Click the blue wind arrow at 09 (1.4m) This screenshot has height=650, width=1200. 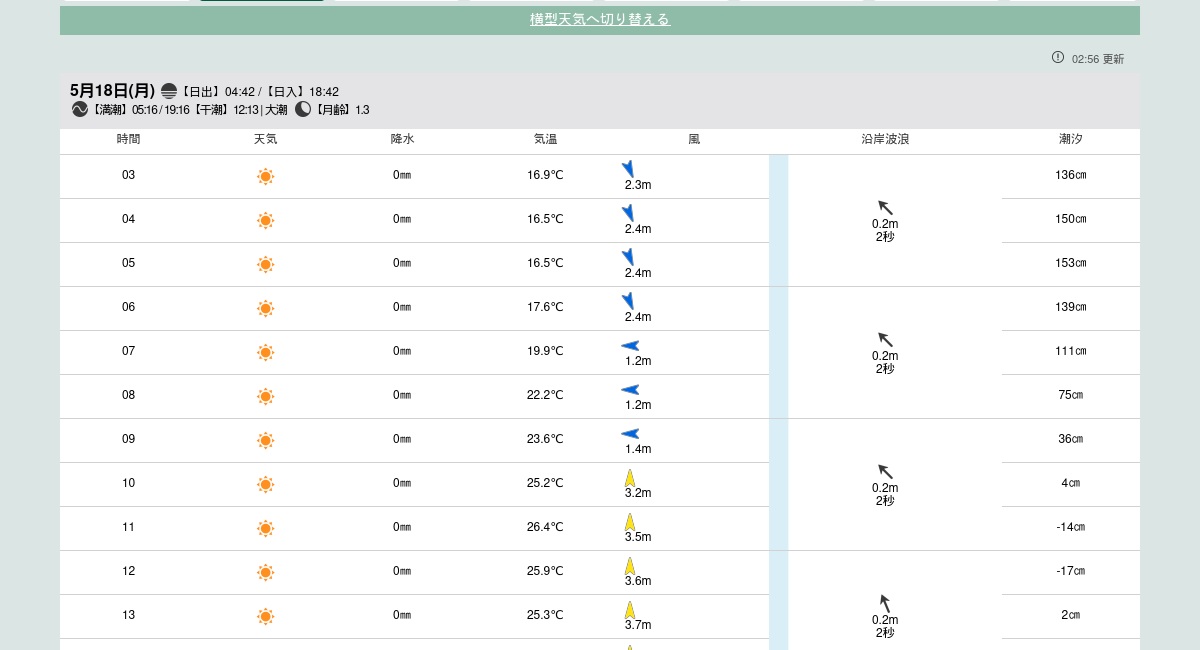pos(630,434)
